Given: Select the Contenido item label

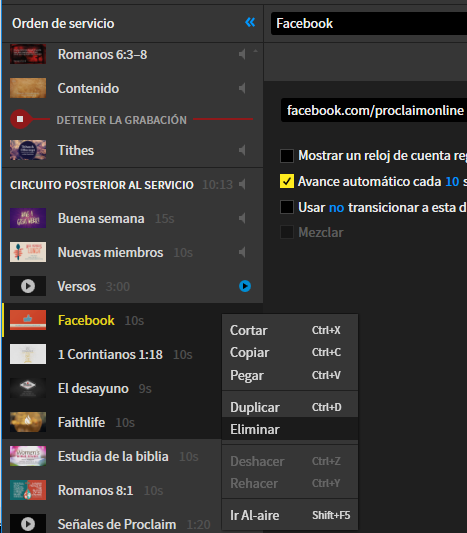Looking at the screenshot, I should (x=88, y=88).
